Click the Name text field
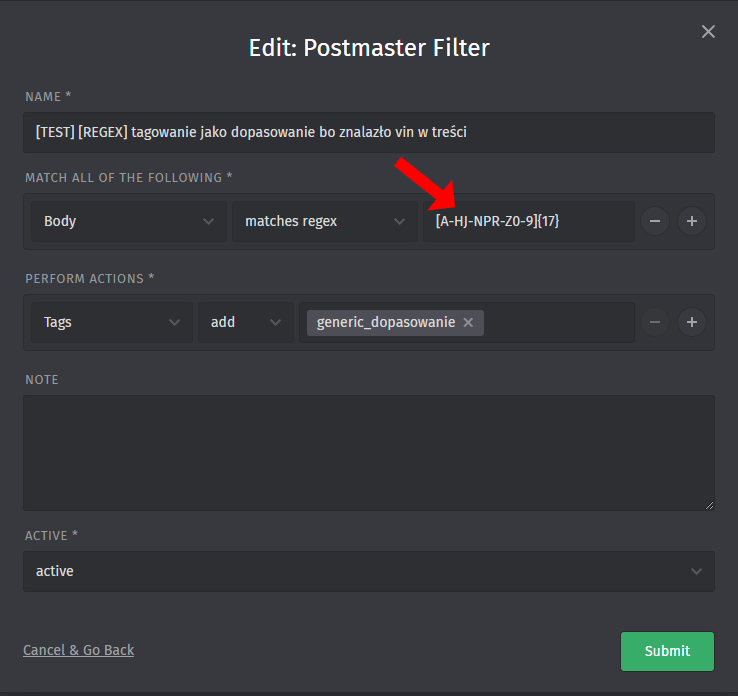 368,132
